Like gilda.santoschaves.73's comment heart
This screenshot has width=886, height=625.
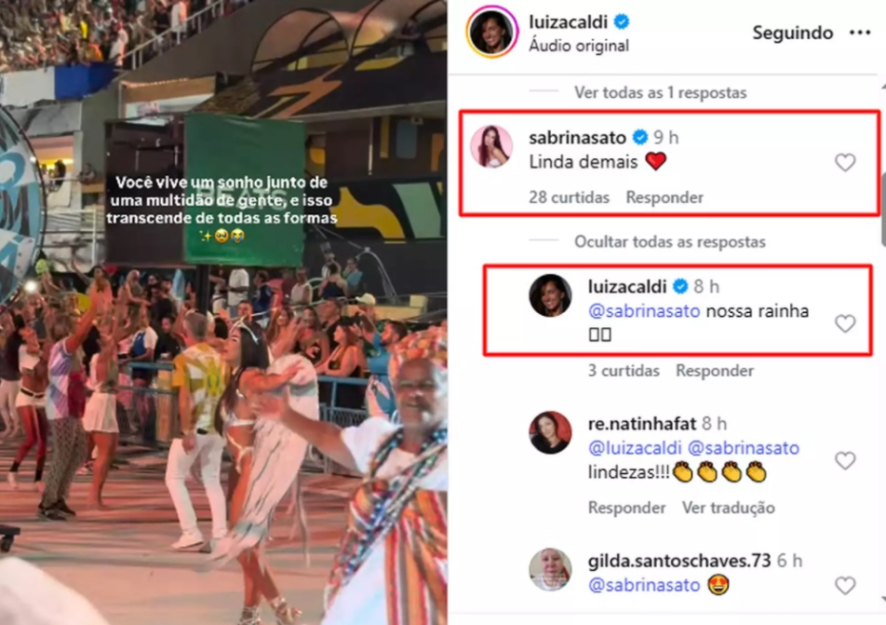click(845, 585)
